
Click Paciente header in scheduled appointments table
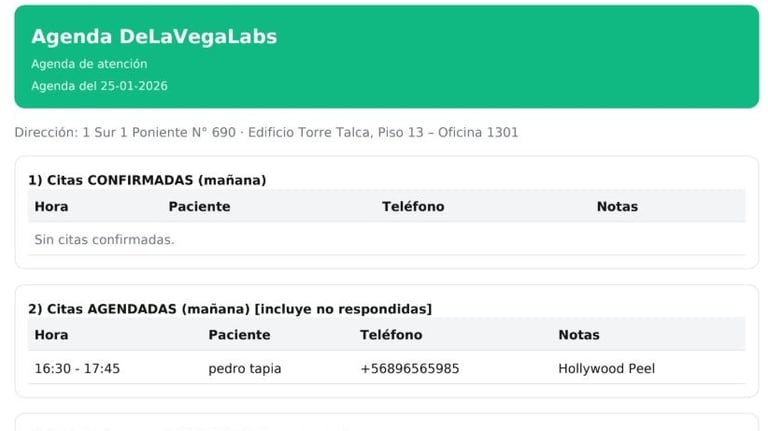pyautogui.click(x=239, y=335)
